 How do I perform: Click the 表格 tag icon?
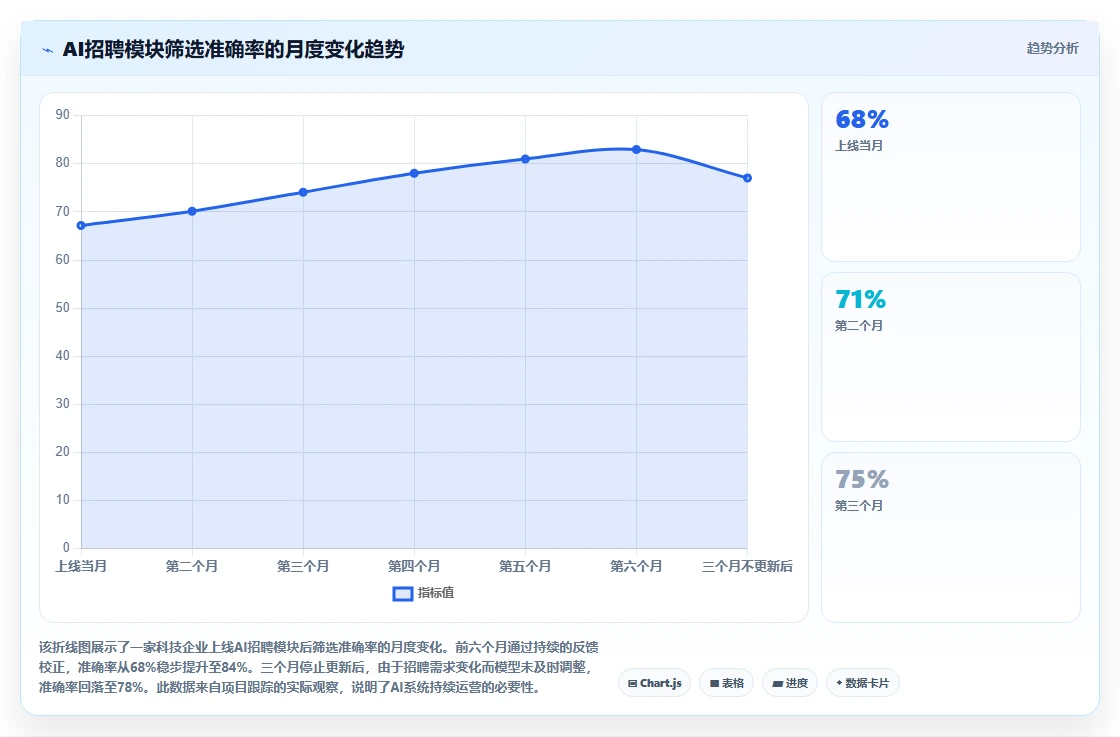714,683
